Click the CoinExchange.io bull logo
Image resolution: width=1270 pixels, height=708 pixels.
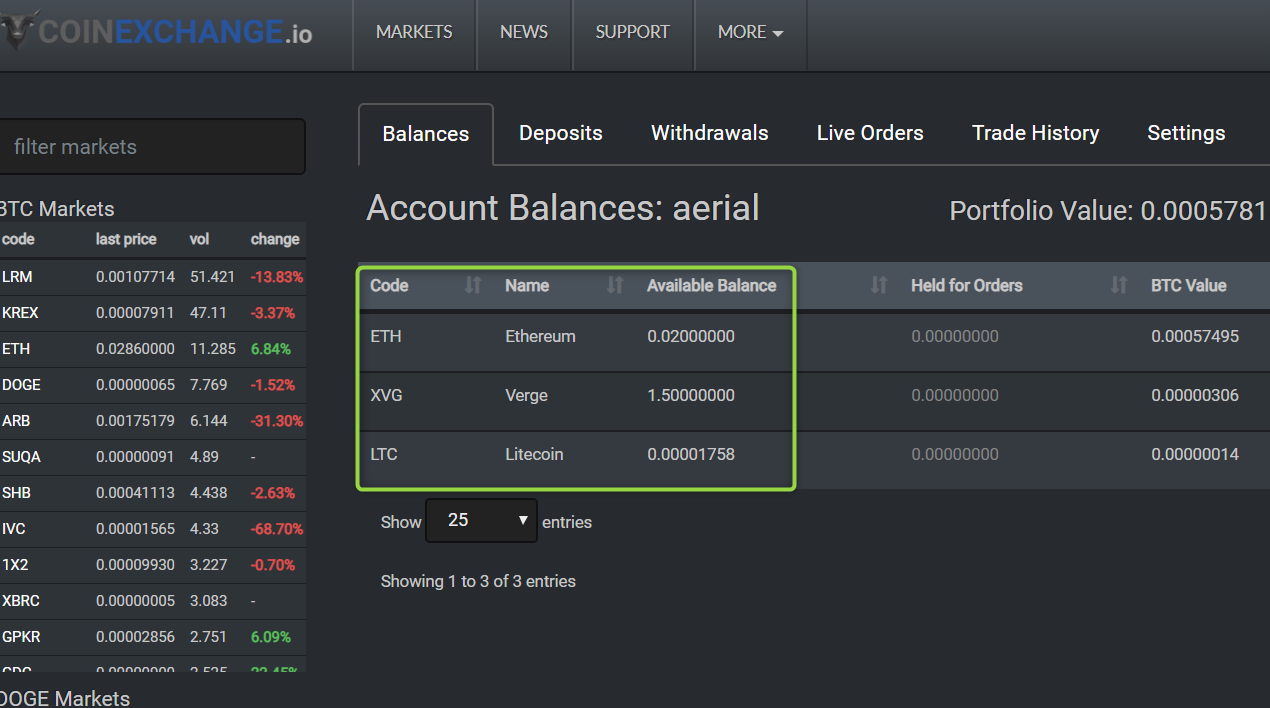(18, 32)
